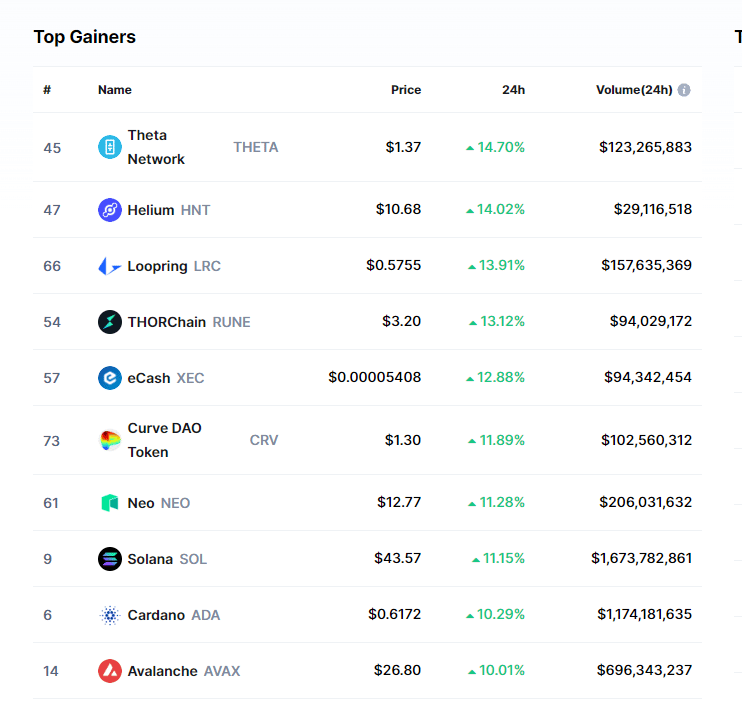742x712 pixels.
Task: Sort by Volume(24h) column header
Action: [x=634, y=90]
